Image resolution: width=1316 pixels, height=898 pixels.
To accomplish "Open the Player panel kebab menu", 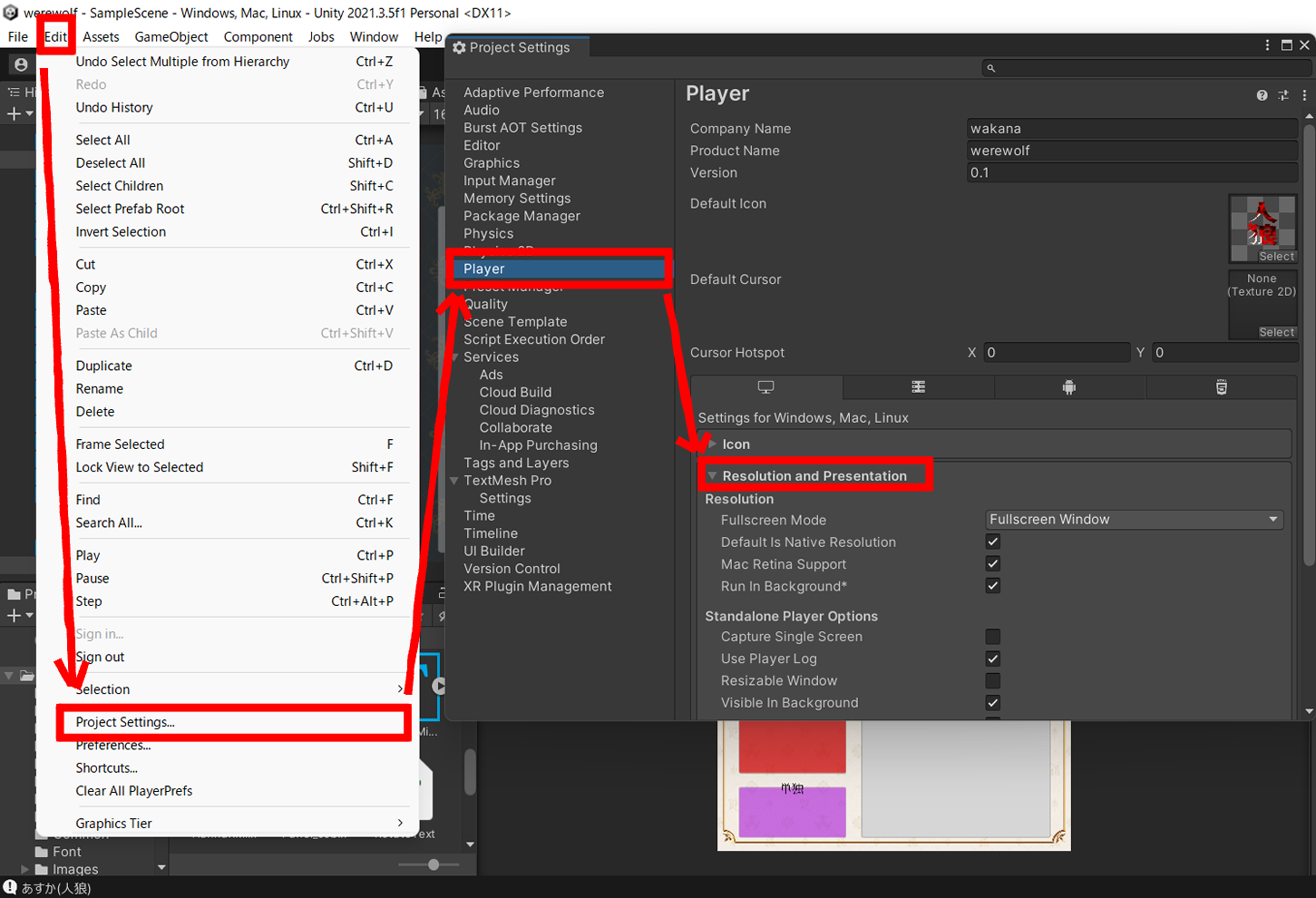I will pyautogui.click(x=1303, y=94).
